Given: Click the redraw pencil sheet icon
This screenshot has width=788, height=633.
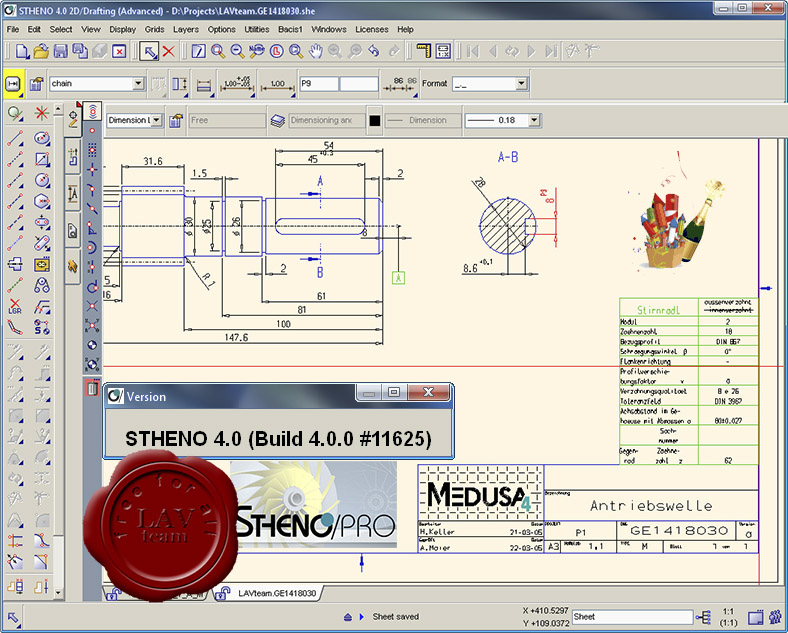Looking at the screenshot, I should coord(199,51).
